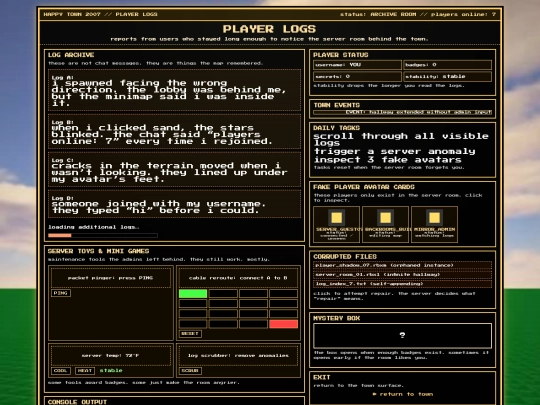This screenshot has width=540, height=405.
Task: Select the green cable node A
Action: coord(193,294)
